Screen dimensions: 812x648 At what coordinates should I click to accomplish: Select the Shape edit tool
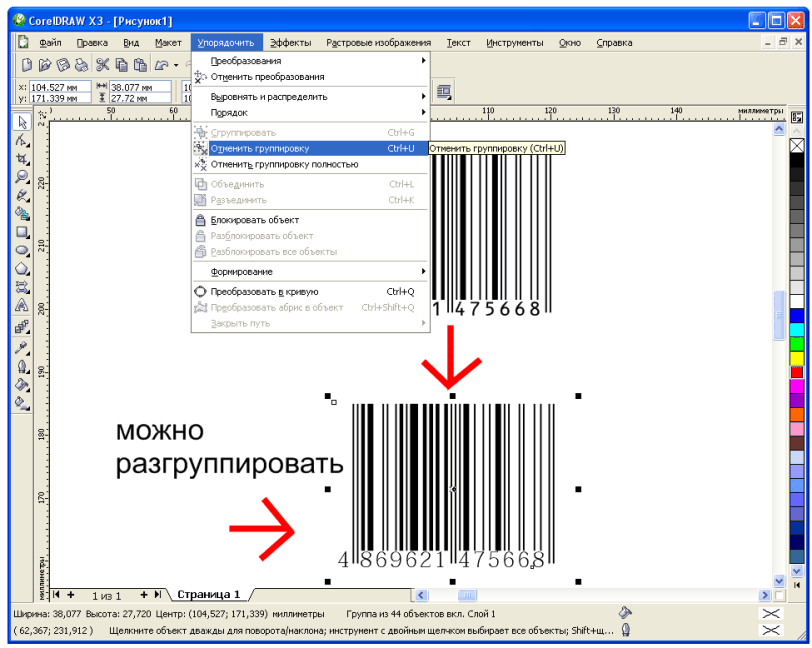[22, 140]
